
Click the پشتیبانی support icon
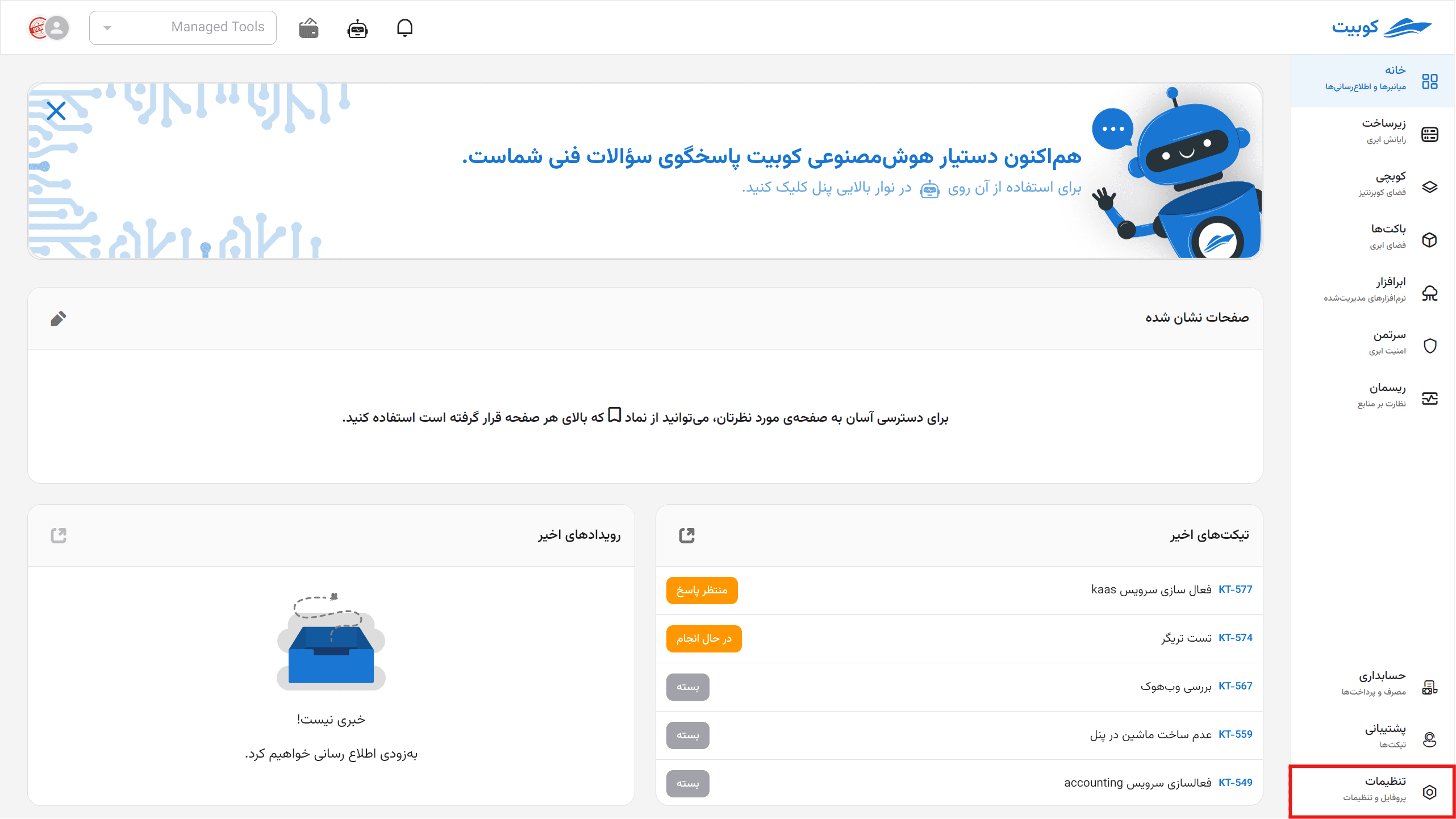1430,739
